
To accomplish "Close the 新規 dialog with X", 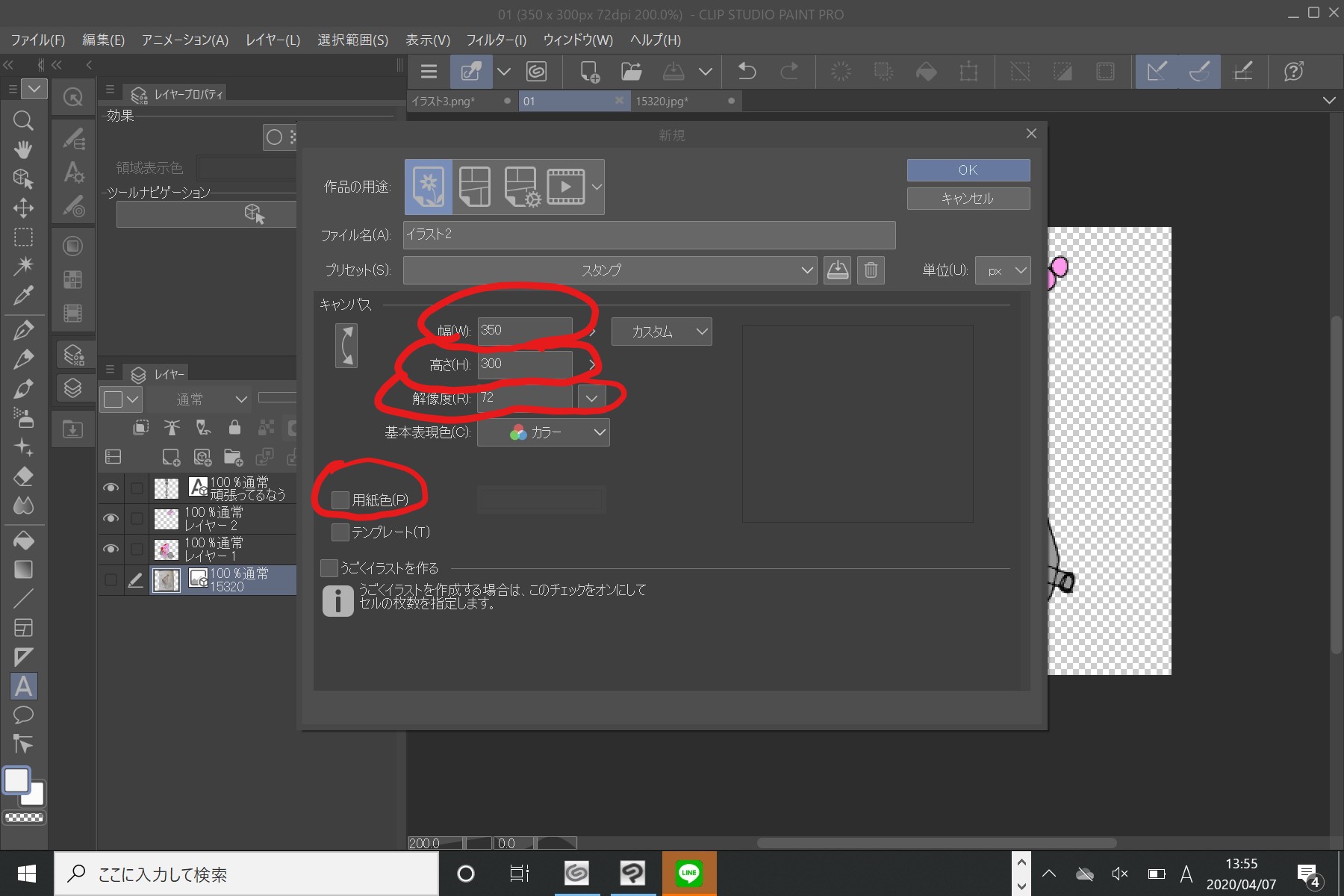I will click(x=1031, y=134).
